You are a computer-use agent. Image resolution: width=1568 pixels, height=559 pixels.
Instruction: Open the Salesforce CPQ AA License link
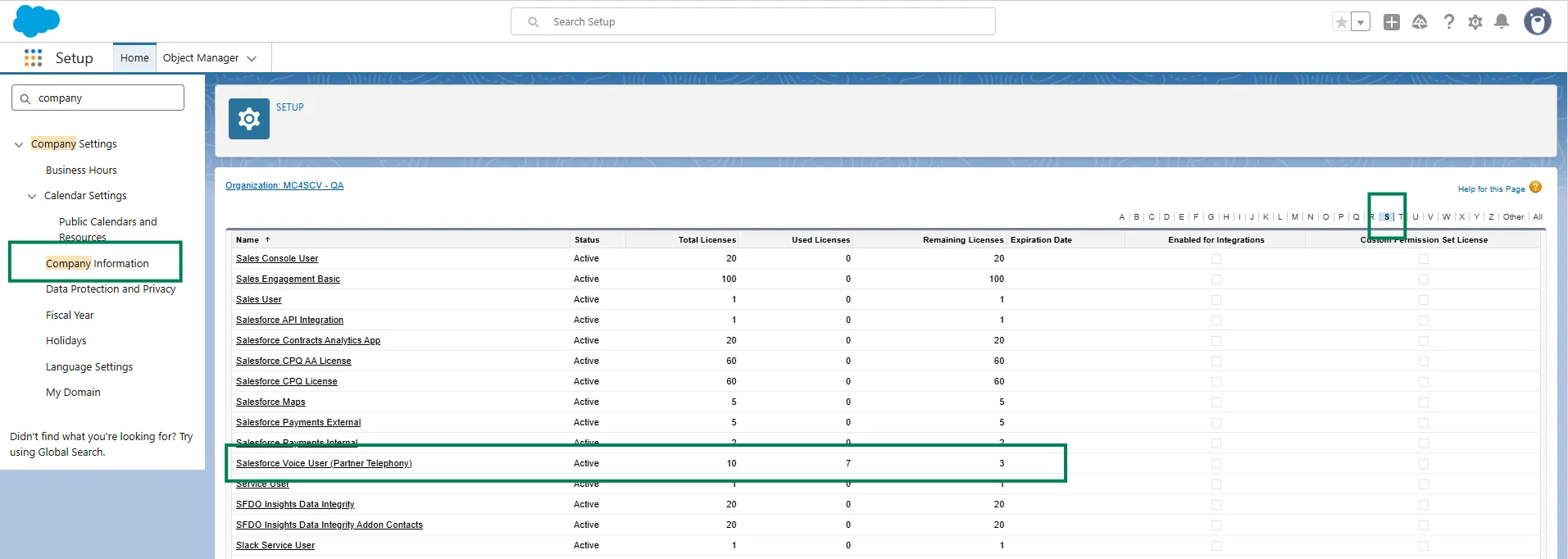[293, 361]
